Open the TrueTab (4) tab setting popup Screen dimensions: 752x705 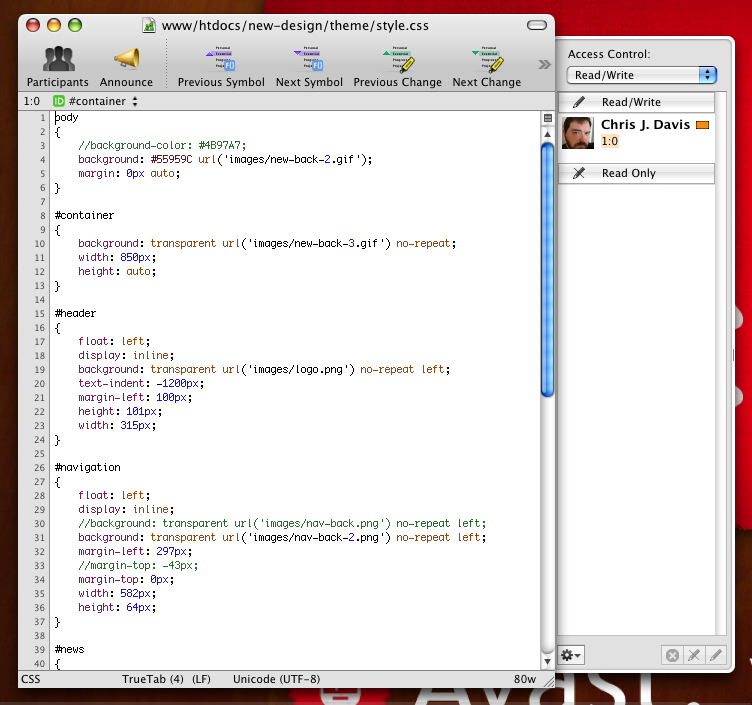153,679
